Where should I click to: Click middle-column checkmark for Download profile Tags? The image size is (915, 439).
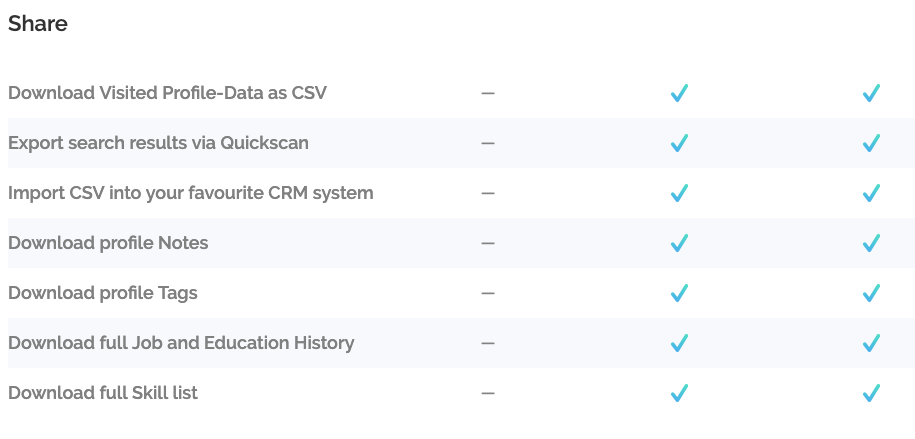[x=679, y=292]
